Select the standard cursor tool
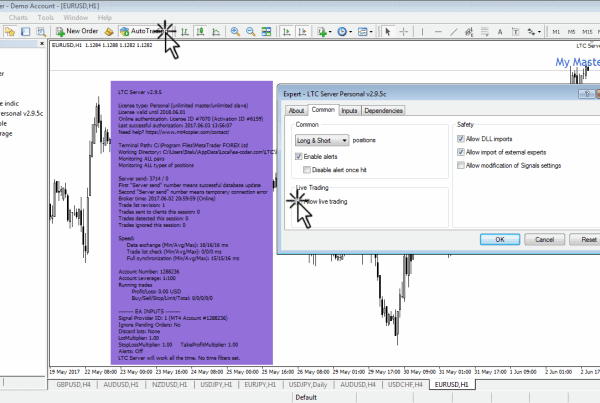This screenshot has height=403, width=600. 388,32
